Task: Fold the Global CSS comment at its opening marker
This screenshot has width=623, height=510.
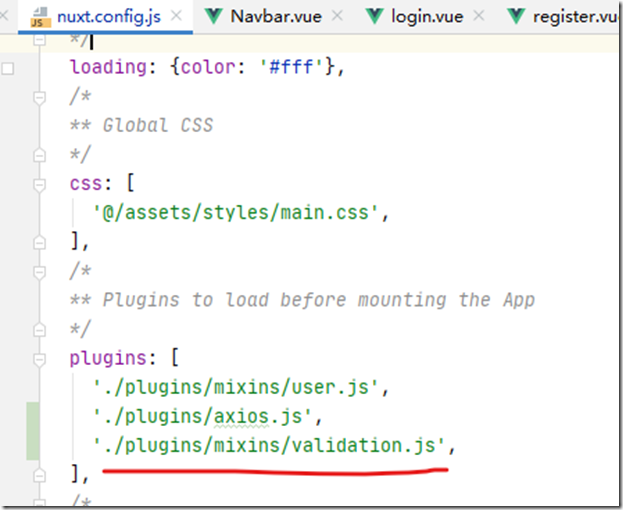Action: point(39,98)
